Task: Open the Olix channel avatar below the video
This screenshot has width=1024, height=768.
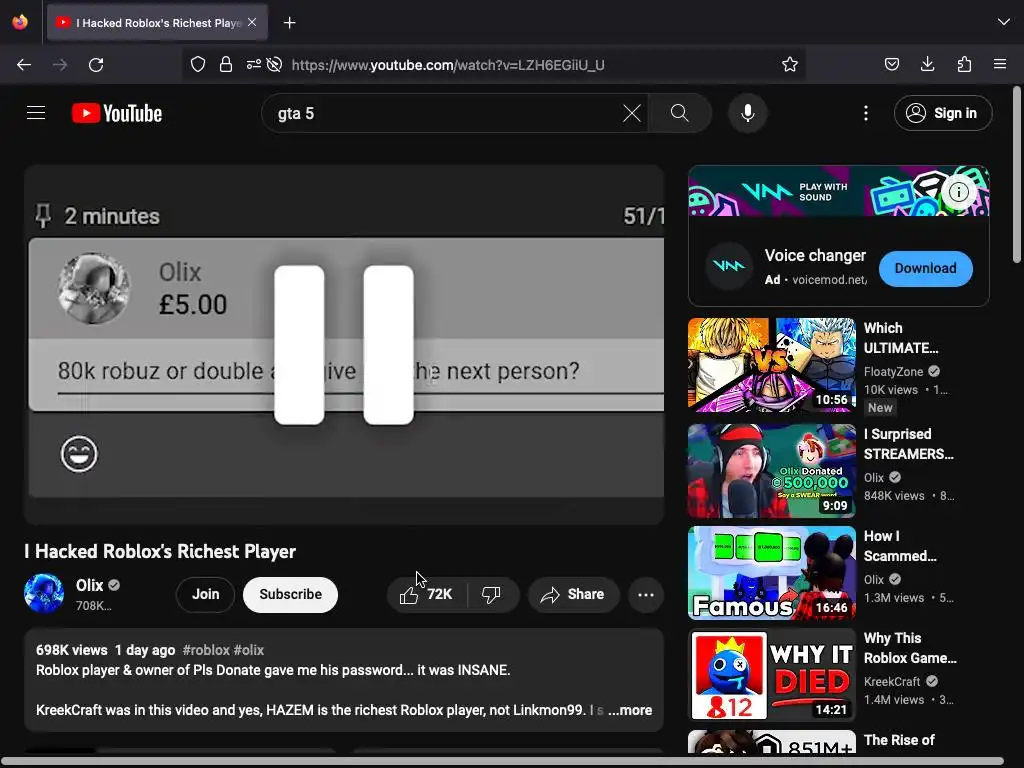Action: pyautogui.click(x=44, y=593)
